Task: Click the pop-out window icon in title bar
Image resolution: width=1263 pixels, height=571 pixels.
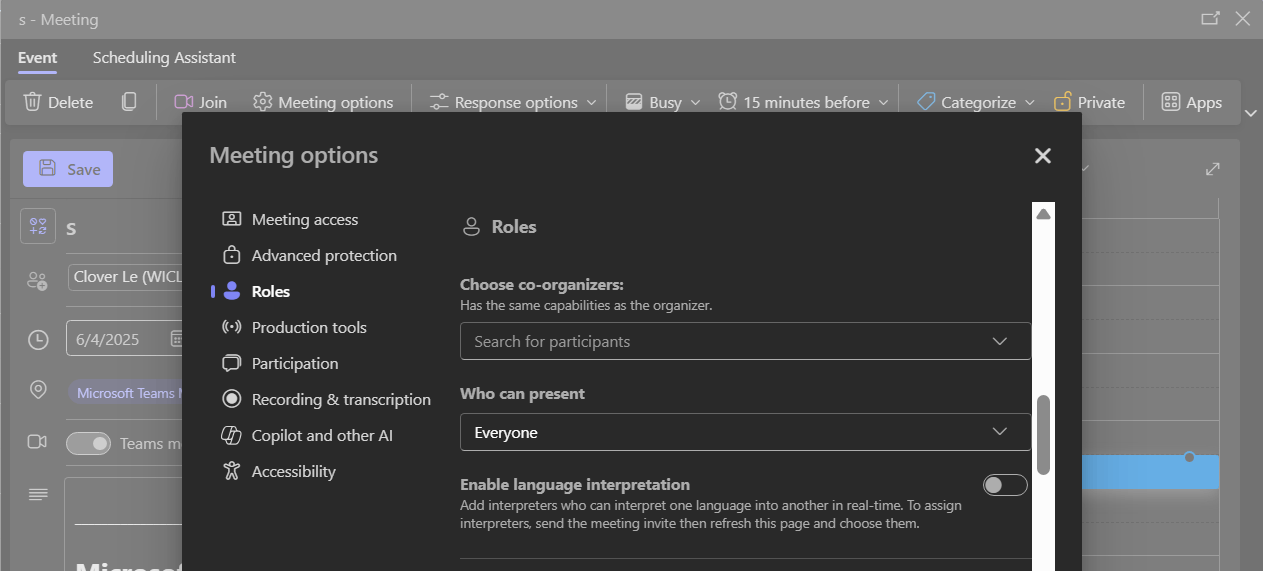Action: tap(1210, 18)
